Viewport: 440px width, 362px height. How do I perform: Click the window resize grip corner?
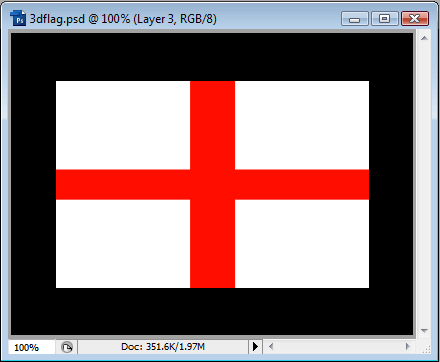[x=426, y=349]
